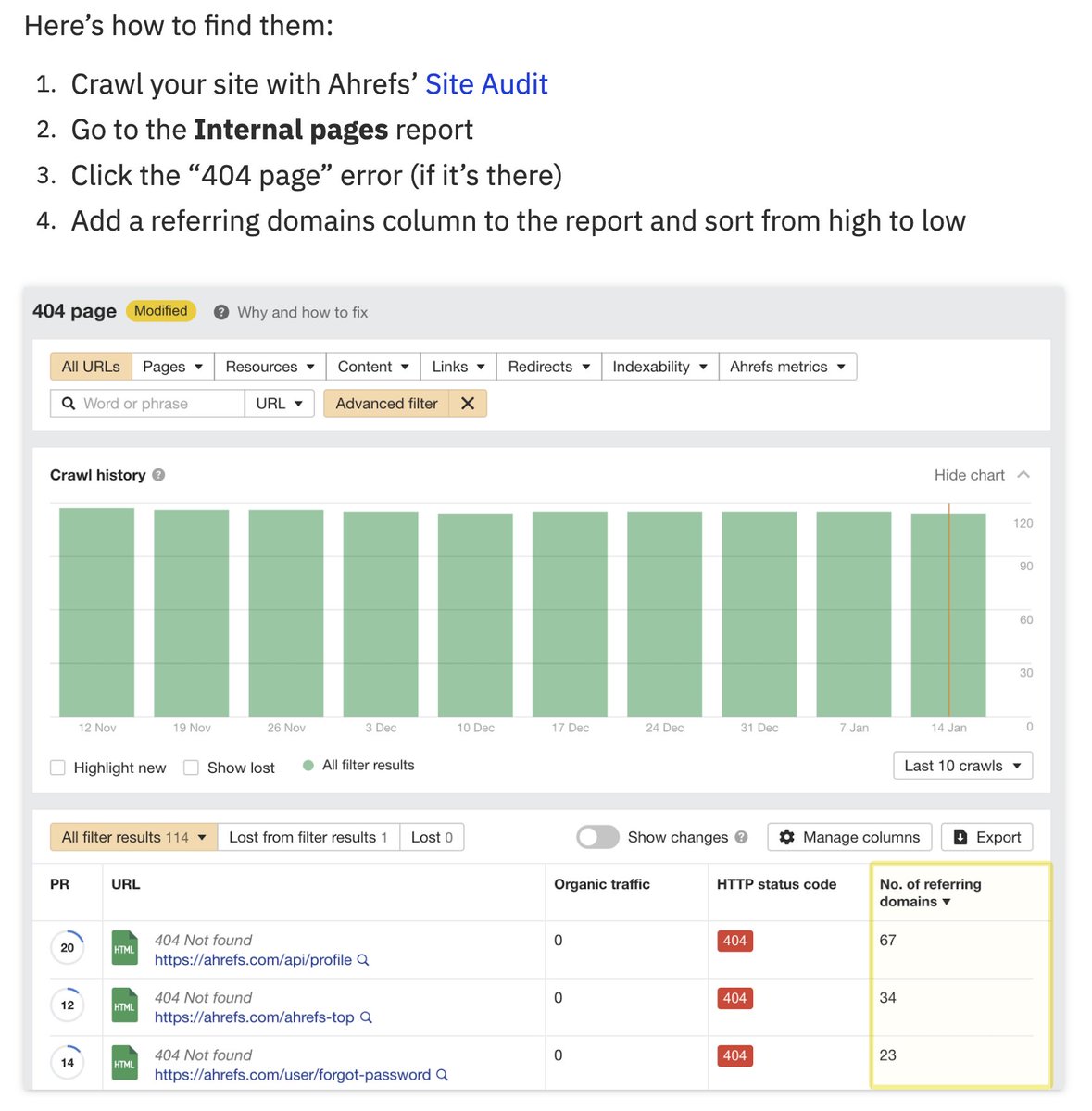Sort by the PR column header
Screen dimensions: 1092x1111
click(x=59, y=884)
